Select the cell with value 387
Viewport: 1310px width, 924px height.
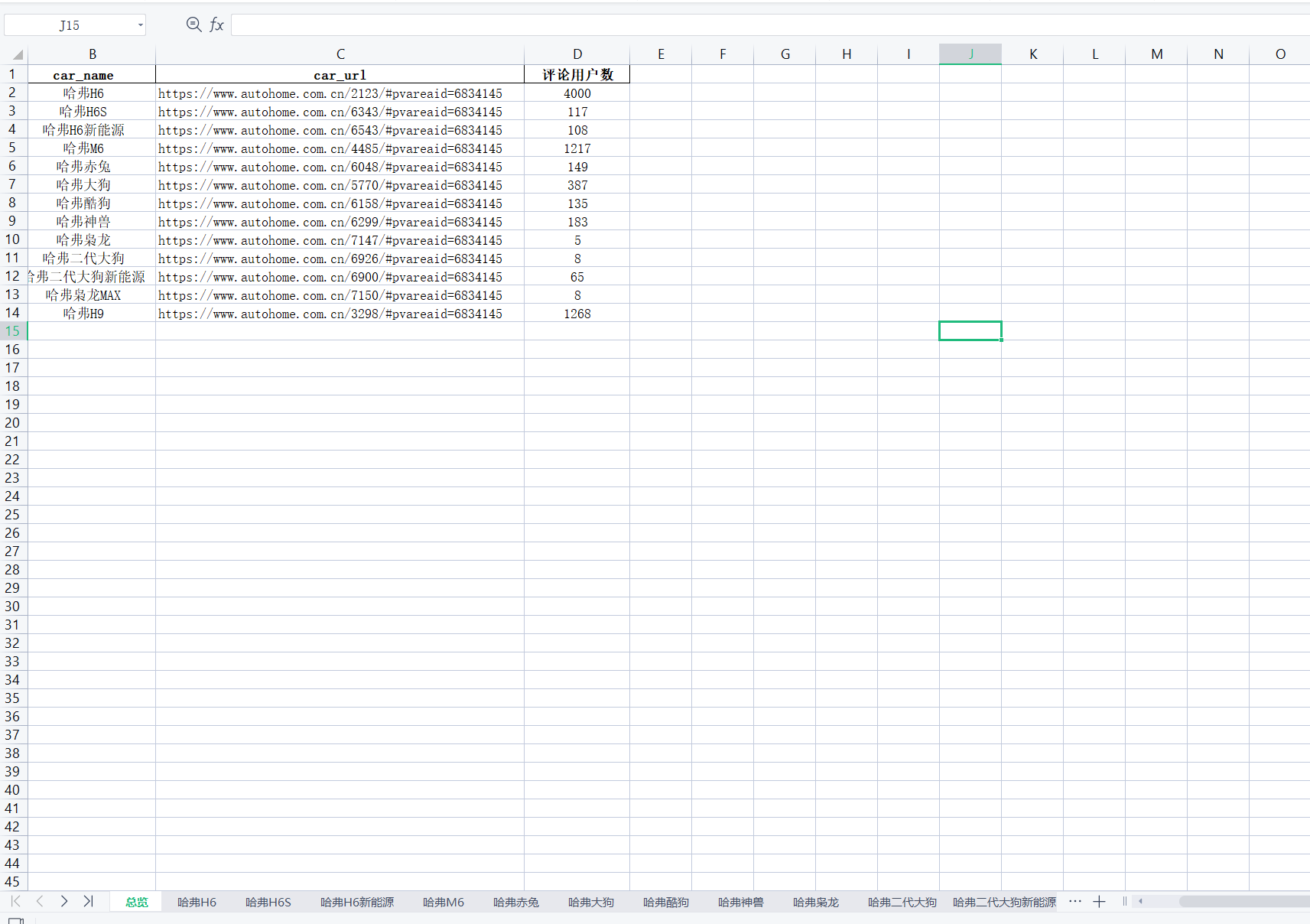pyautogui.click(x=577, y=185)
